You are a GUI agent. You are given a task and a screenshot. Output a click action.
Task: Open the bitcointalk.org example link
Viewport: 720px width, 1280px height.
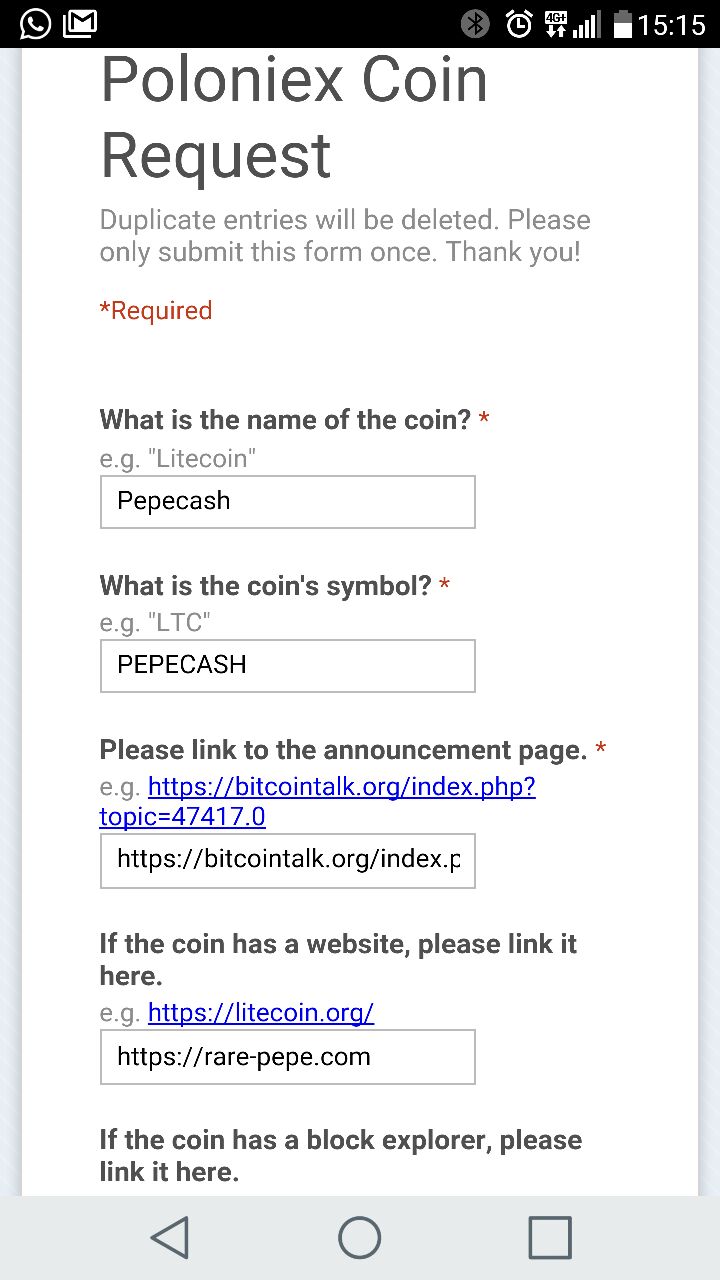click(318, 802)
